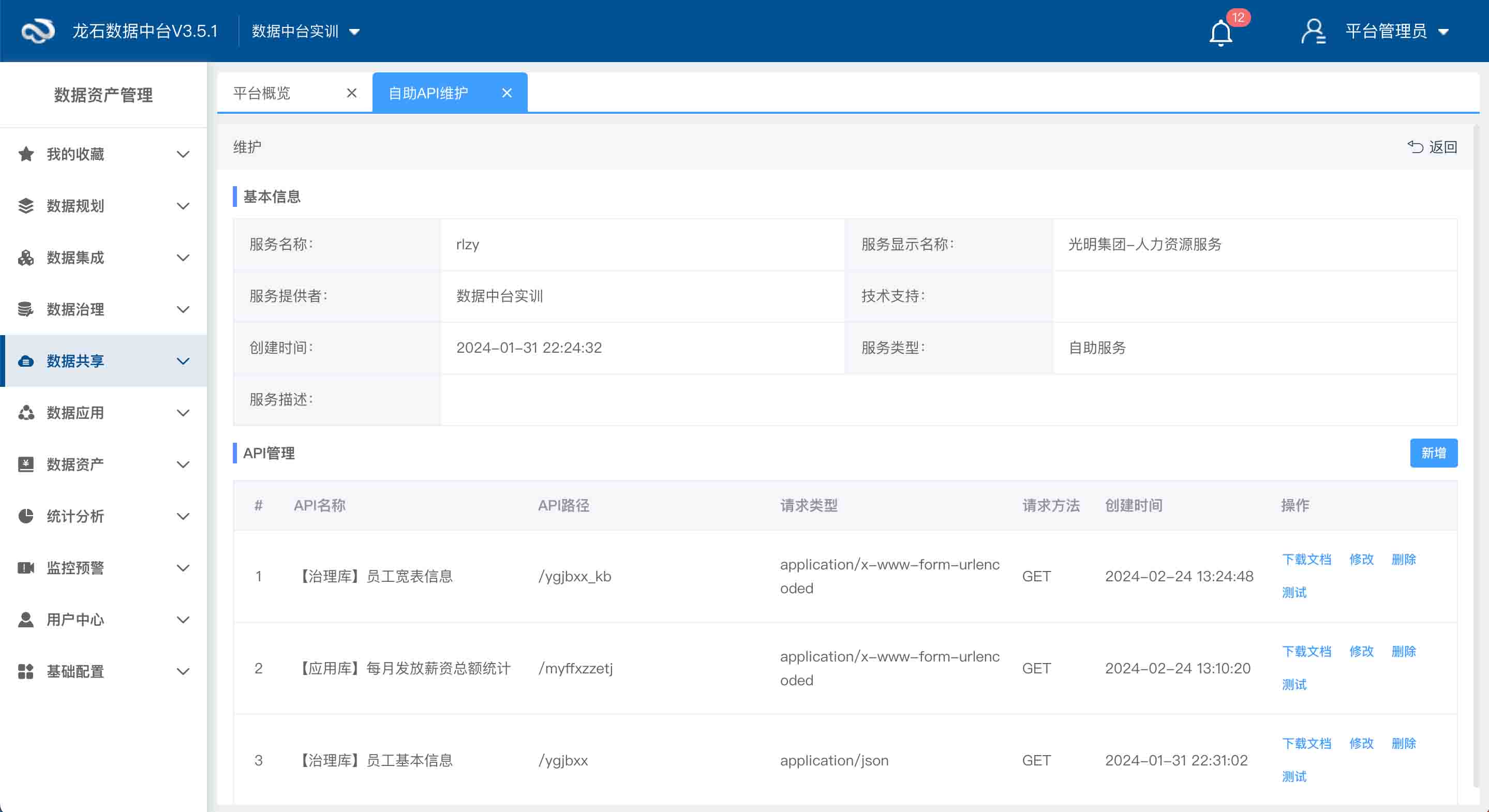Viewport: 1489px width, 812px height.
Task: Expand the 数据治理 menu chevron
Action: 183,309
